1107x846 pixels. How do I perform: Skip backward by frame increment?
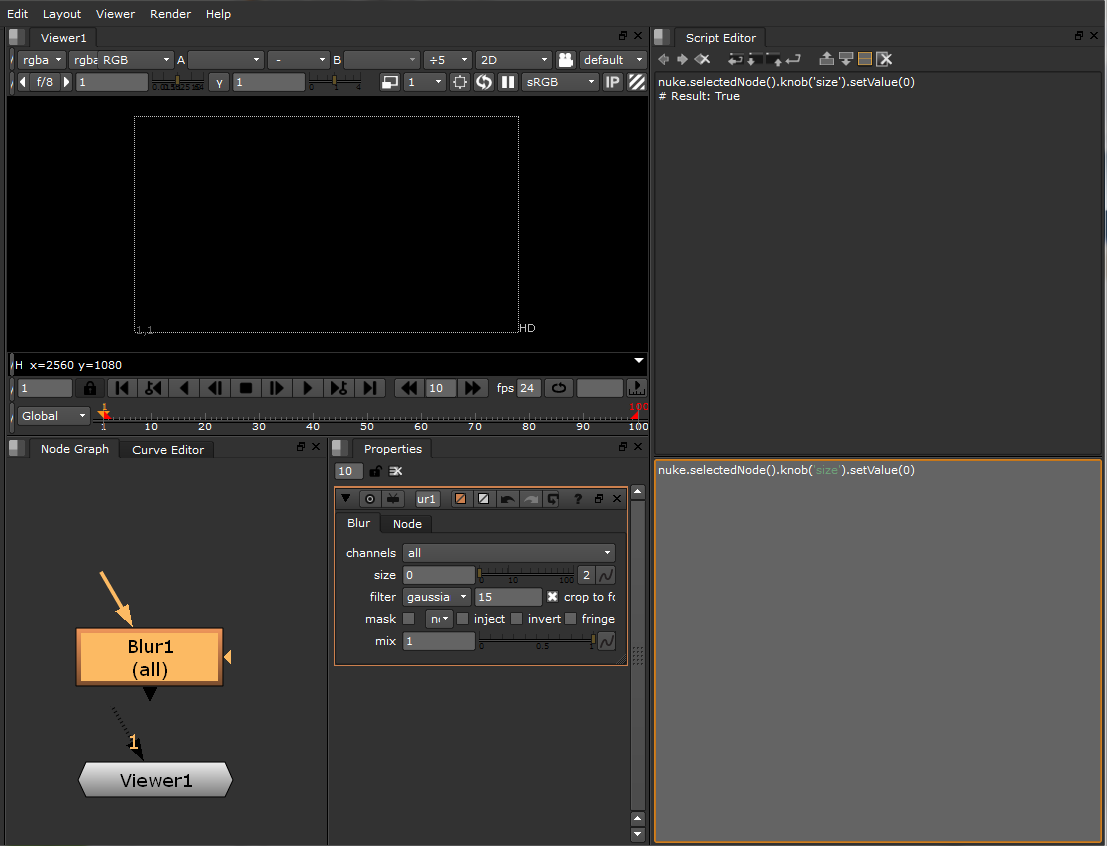(x=409, y=388)
